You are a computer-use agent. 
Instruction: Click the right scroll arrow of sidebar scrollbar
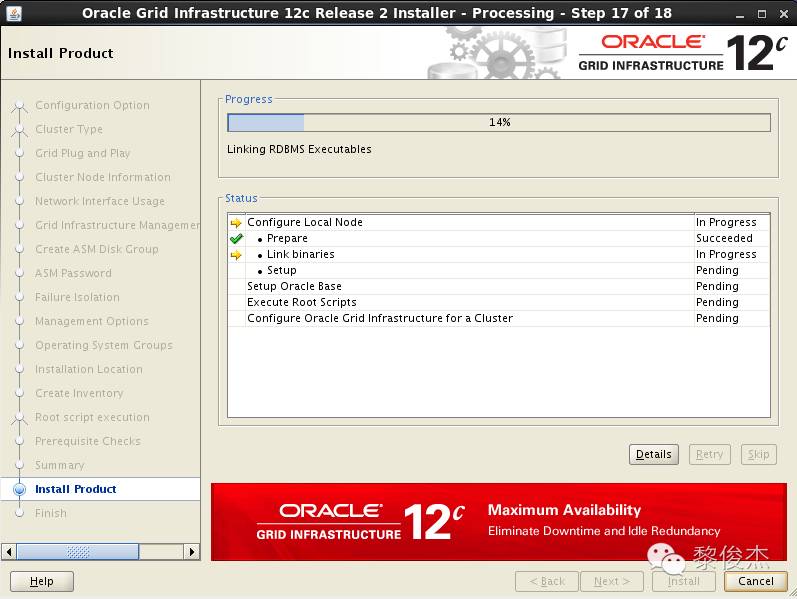[191, 552]
